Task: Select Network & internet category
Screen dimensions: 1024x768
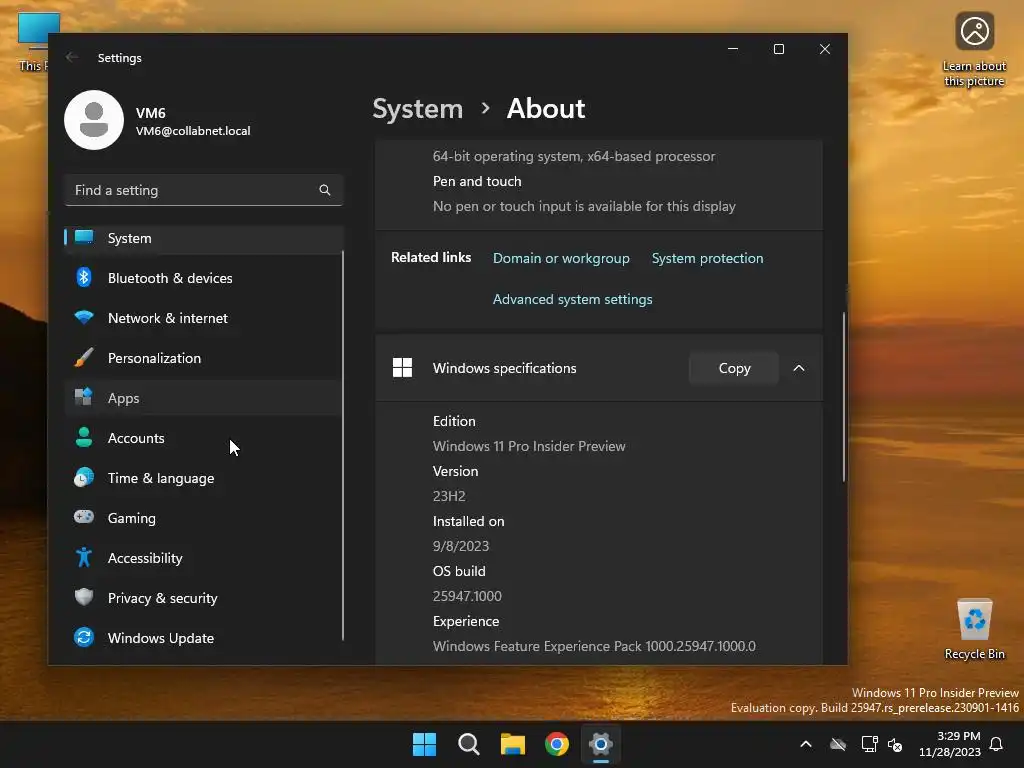Action: pos(204,318)
